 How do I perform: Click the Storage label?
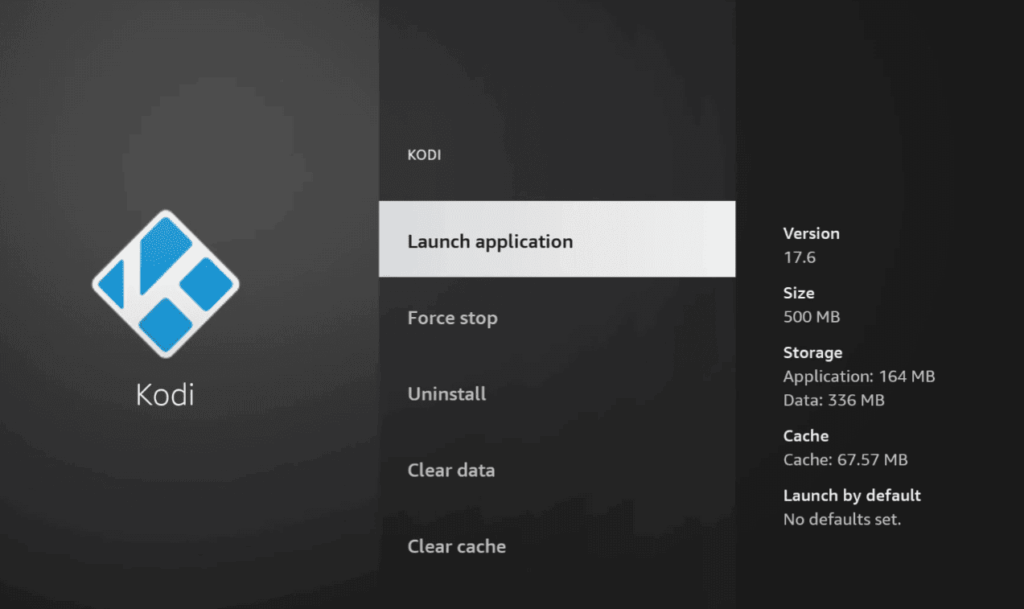coord(813,352)
